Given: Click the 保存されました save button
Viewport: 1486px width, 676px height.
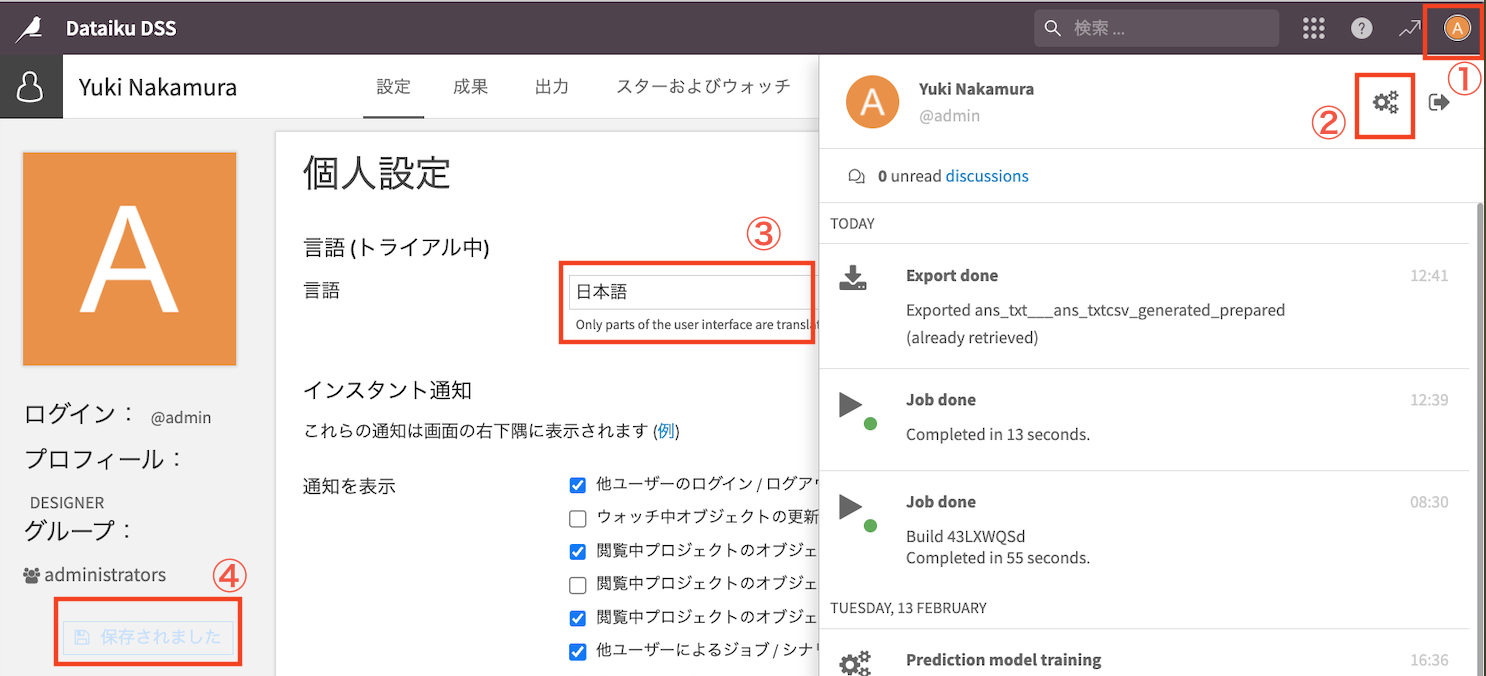Looking at the screenshot, I should pos(148,637).
